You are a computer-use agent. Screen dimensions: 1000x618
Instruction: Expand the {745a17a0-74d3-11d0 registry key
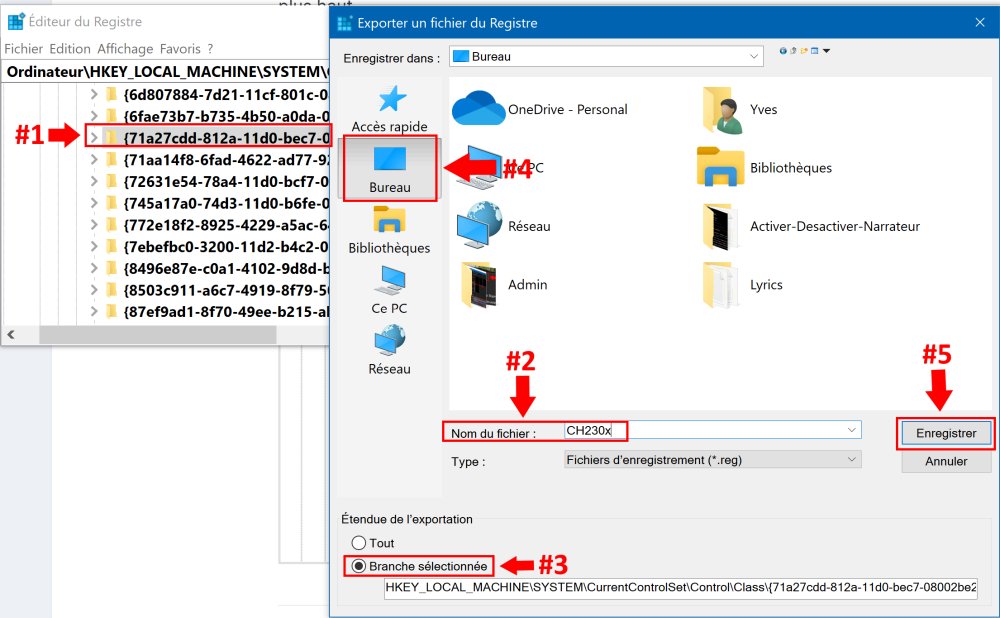94,203
